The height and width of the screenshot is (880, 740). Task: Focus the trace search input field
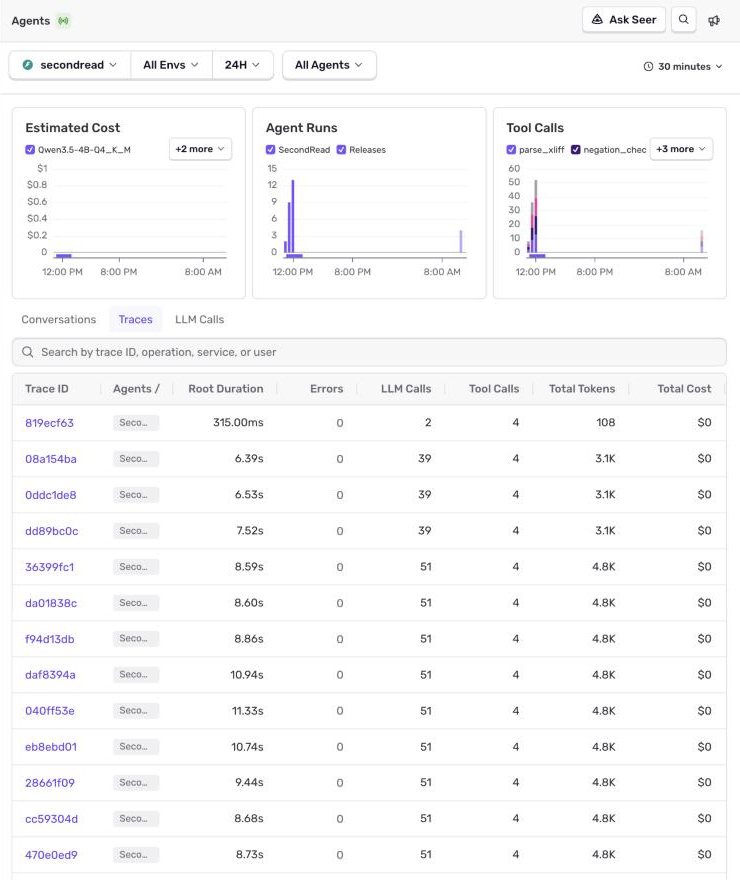(369, 352)
